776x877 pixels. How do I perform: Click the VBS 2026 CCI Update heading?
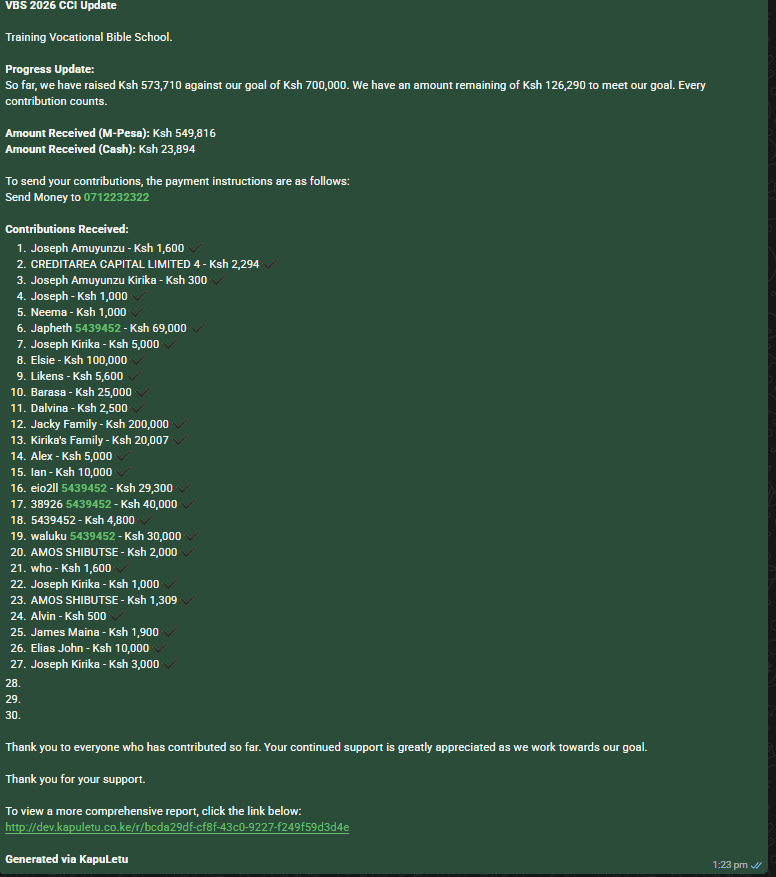point(61,6)
